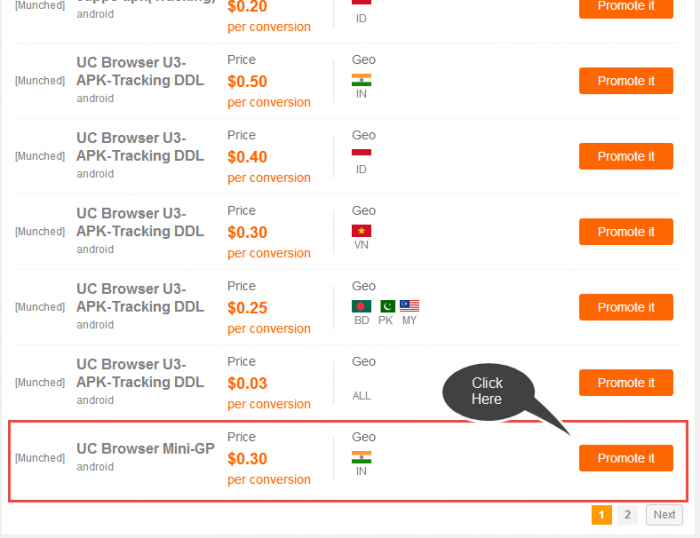Click [Munched] label in $0.03 row

40,383
